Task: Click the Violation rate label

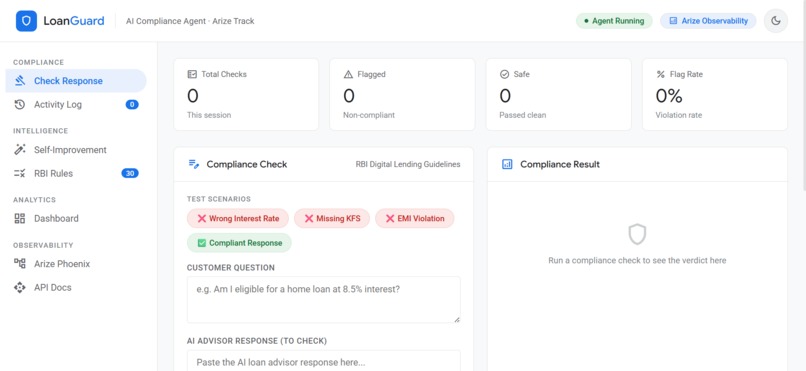Action: coord(679,115)
